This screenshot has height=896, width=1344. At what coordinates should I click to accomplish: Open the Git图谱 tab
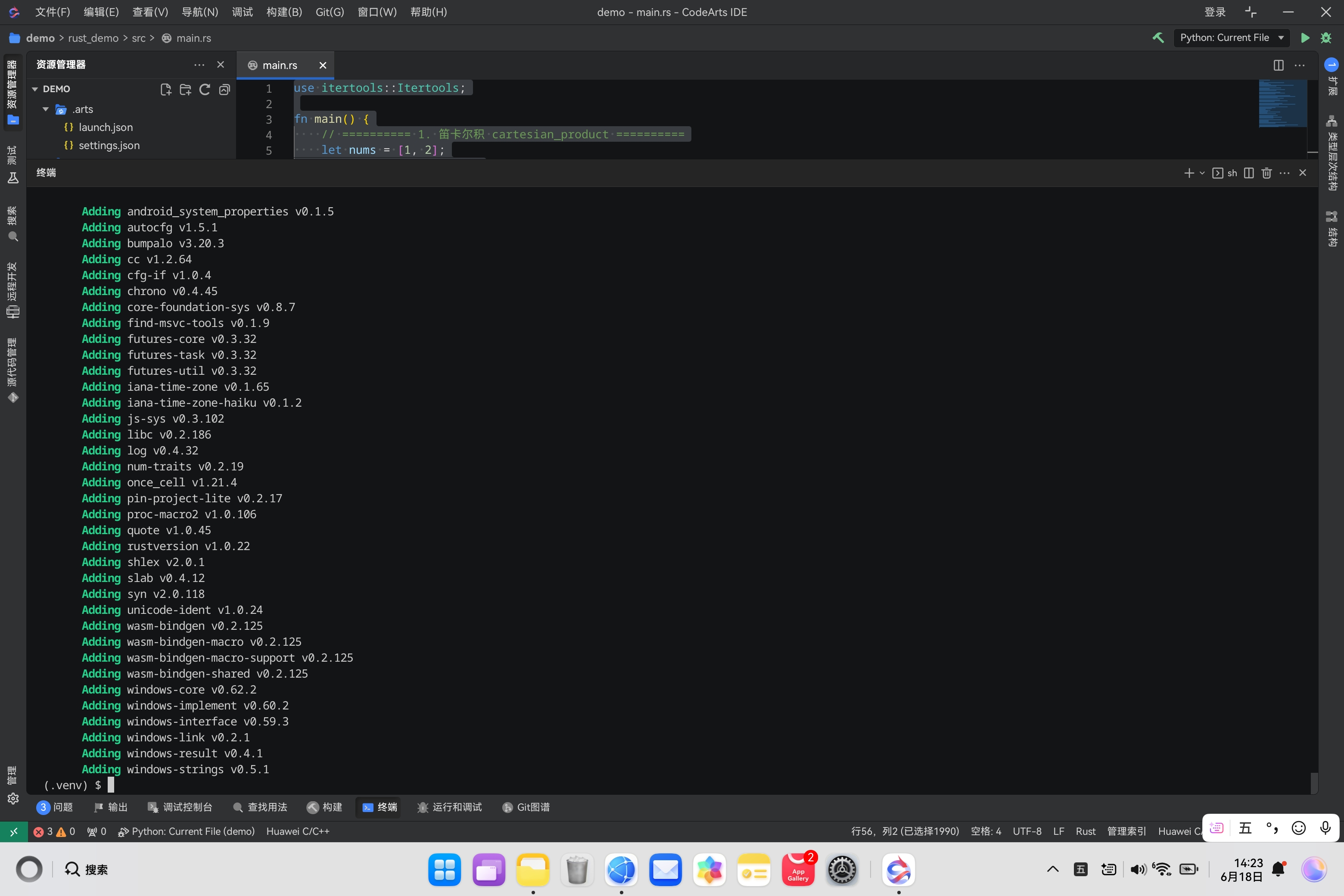click(x=526, y=807)
